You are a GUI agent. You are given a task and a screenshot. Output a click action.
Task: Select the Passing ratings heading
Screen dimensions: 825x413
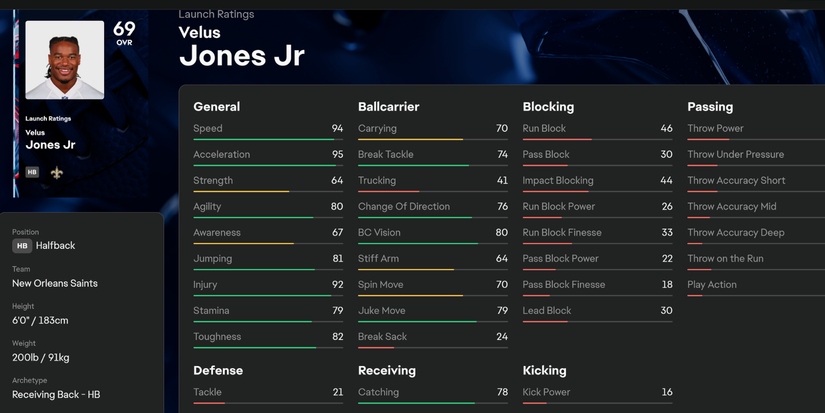(710, 106)
